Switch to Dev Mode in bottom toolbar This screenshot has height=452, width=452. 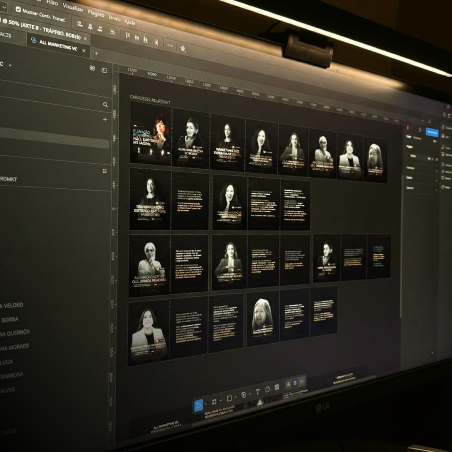click(x=302, y=382)
